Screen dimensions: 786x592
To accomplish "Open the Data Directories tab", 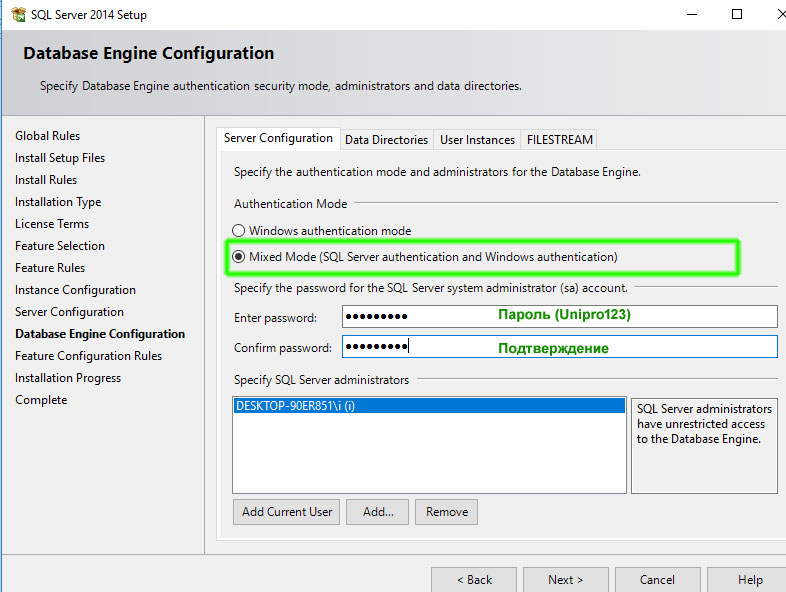I will click(x=386, y=139).
